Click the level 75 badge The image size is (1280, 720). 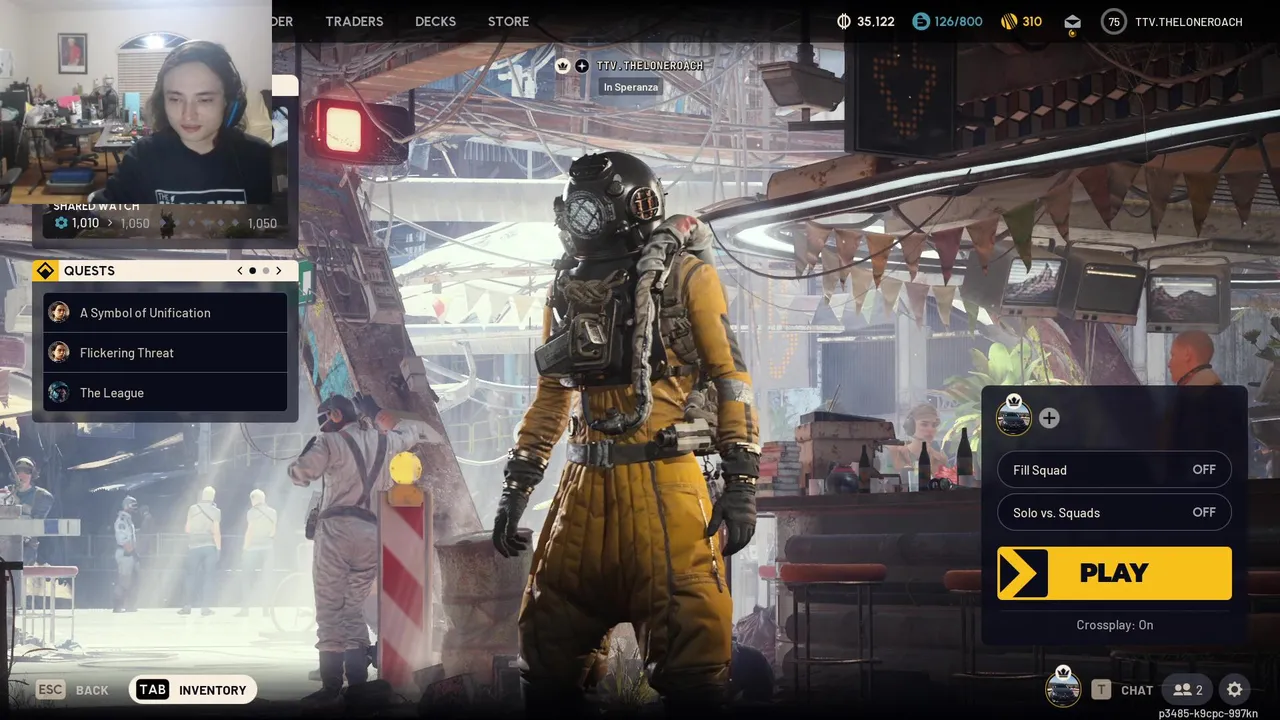click(x=1113, y=21)
